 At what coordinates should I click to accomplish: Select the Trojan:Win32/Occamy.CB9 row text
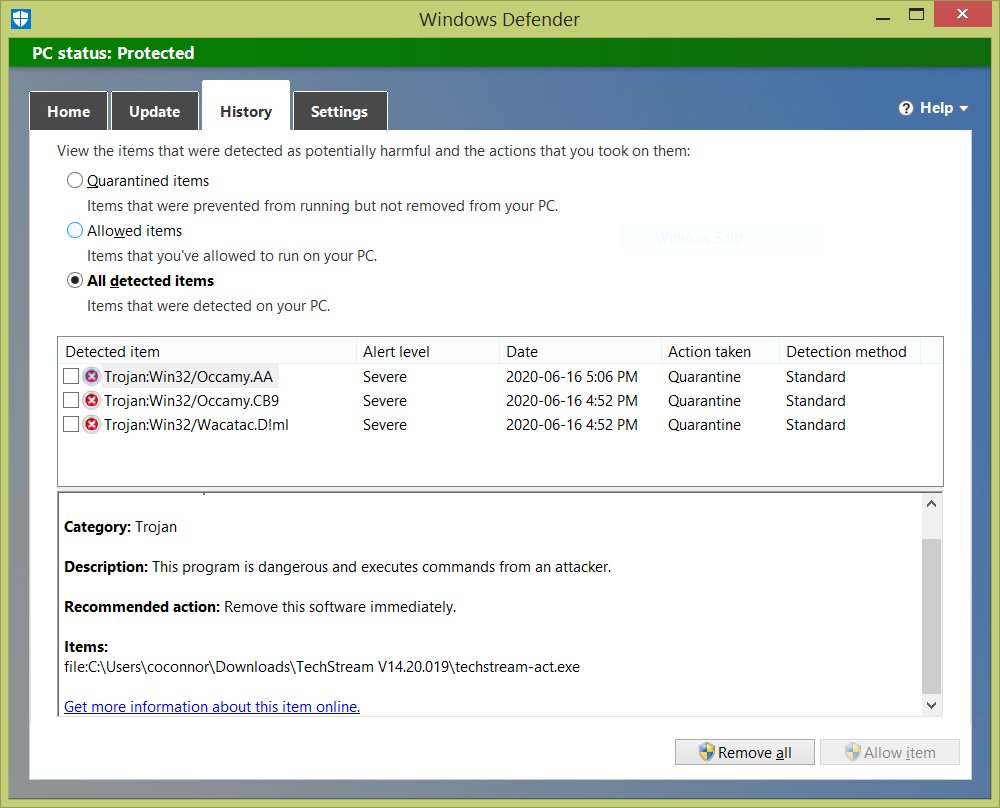tap(191, 400)
